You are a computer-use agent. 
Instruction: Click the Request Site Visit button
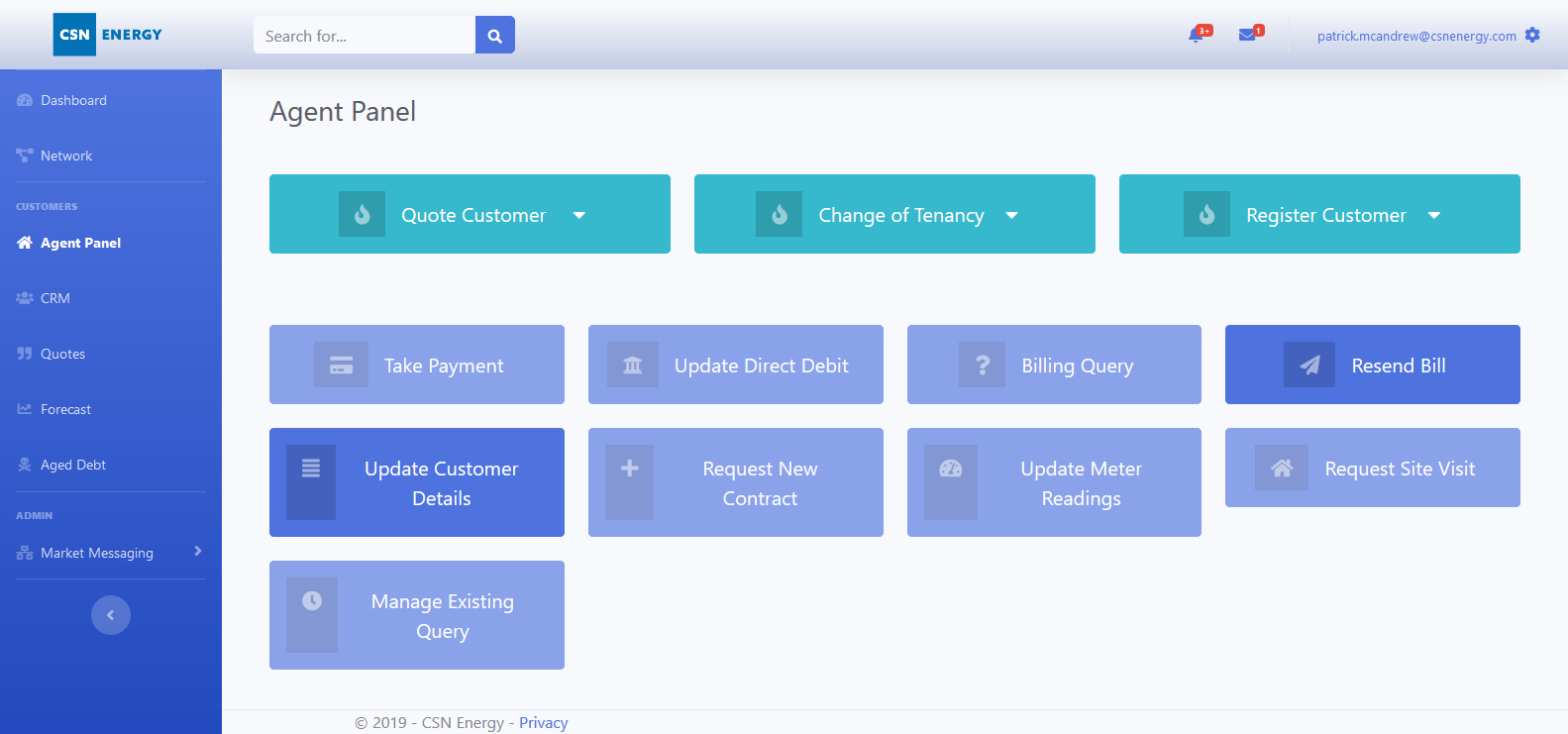click(x=1372, y=468)
